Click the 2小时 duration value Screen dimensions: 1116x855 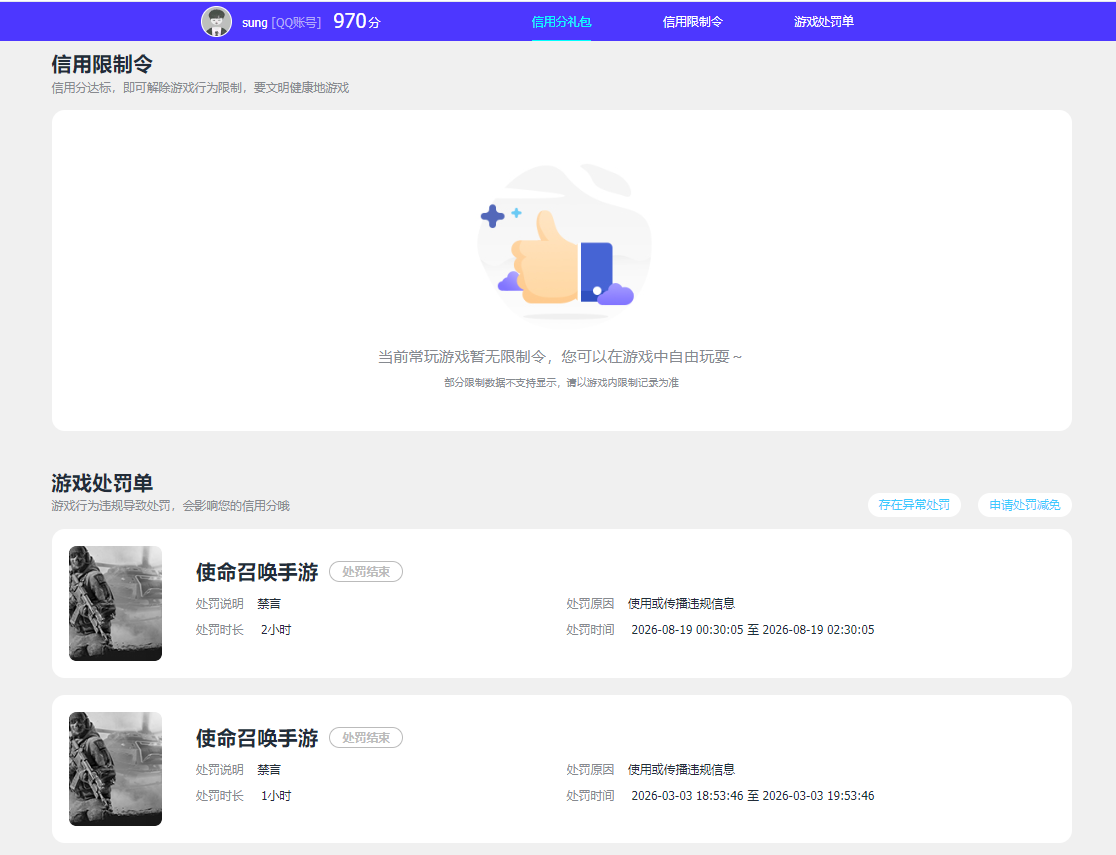click(x=276, y=629)
